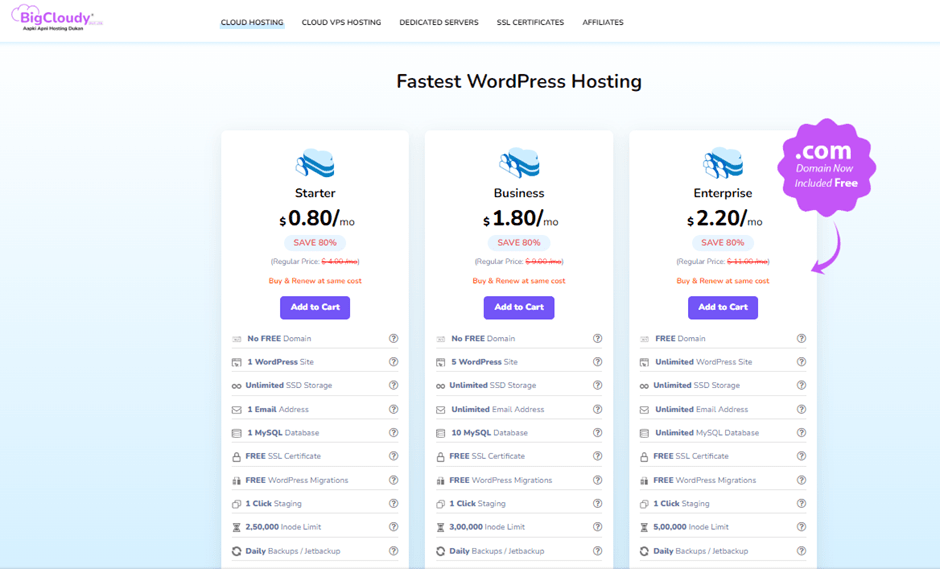Screen dimensions: 940x569
Task: Open the Affiliates menu item
Action: [x=603, y=22]
